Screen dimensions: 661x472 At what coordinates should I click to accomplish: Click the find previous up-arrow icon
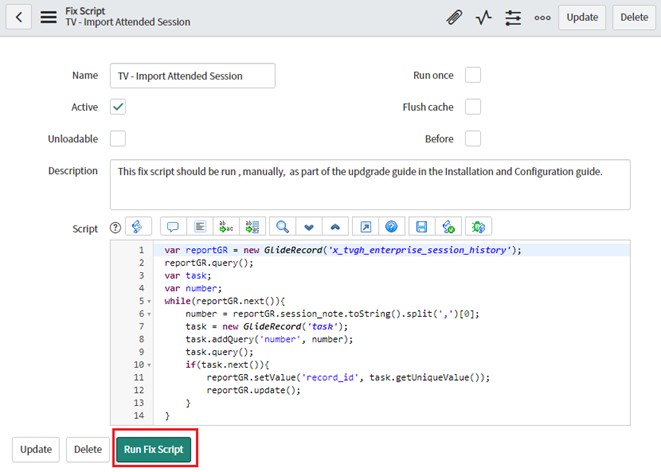pos(335,227)
